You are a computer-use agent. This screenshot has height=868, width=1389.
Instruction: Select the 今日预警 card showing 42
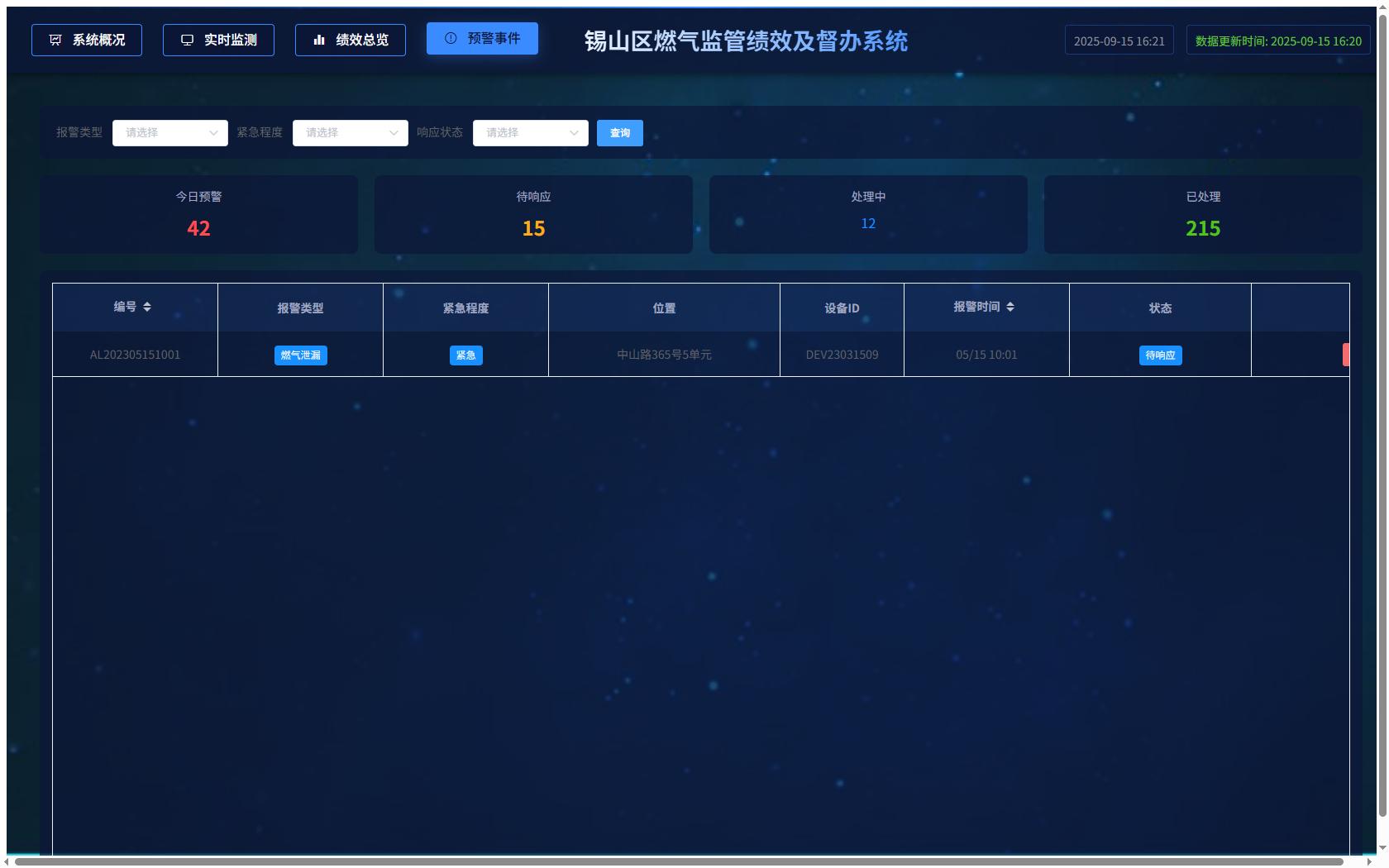coord(198,214)
